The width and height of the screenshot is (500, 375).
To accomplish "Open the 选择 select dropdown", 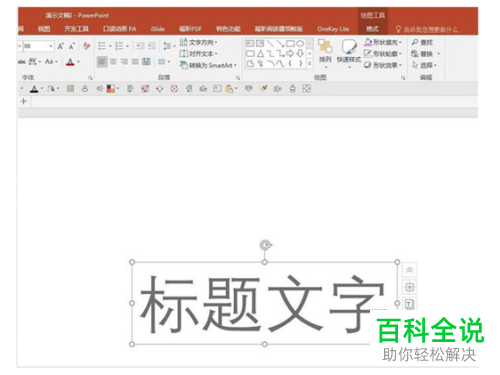I will [x=424, y=65].
